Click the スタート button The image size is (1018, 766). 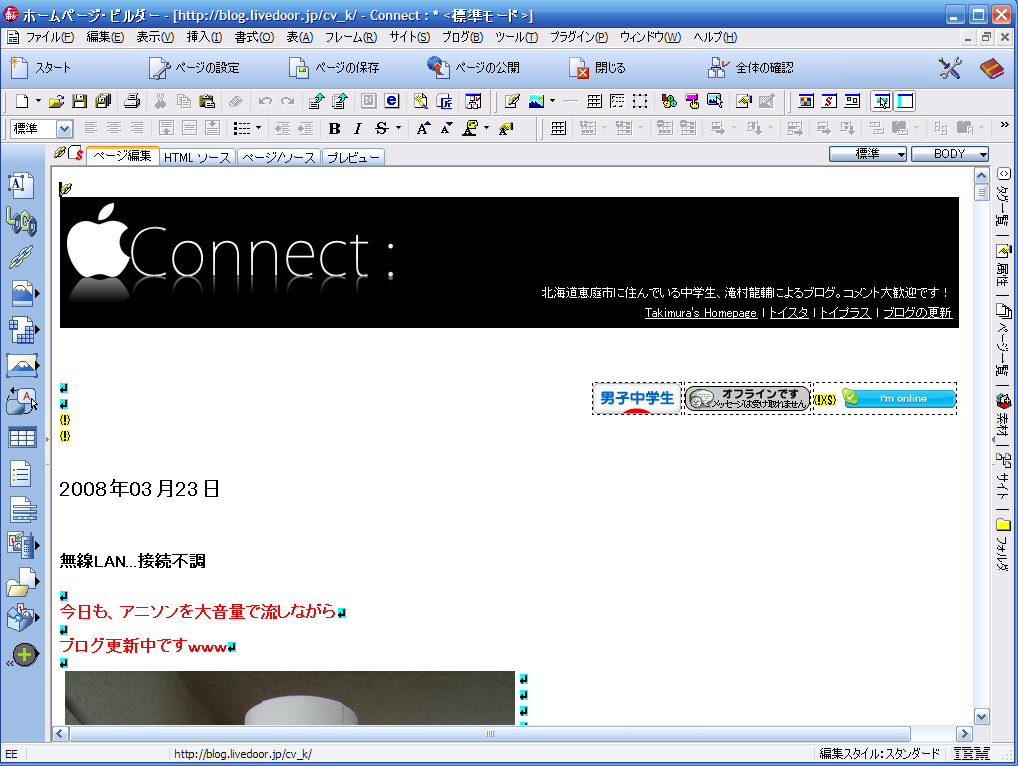click(40, 68)
